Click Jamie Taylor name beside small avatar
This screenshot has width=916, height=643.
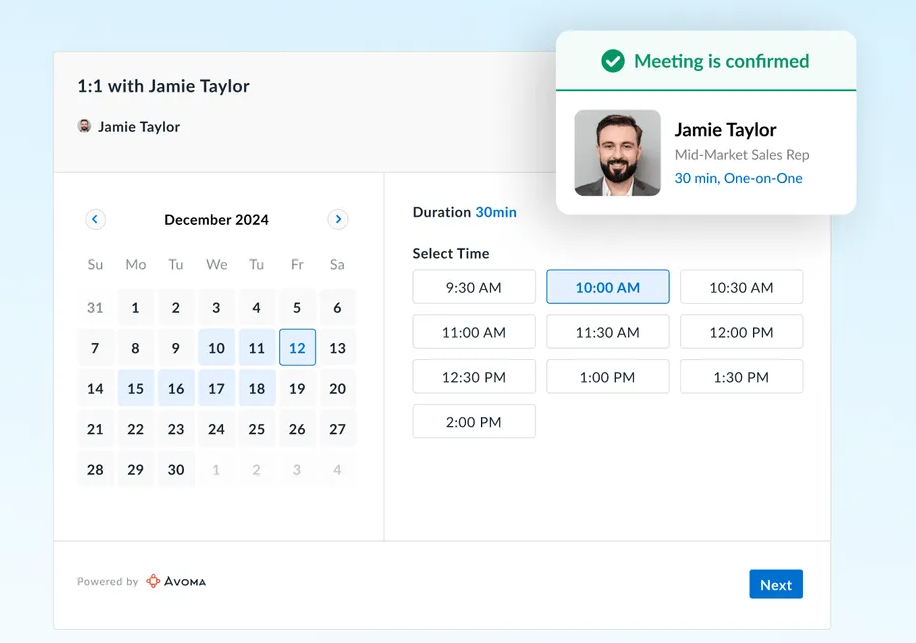[x=139, y=127]
